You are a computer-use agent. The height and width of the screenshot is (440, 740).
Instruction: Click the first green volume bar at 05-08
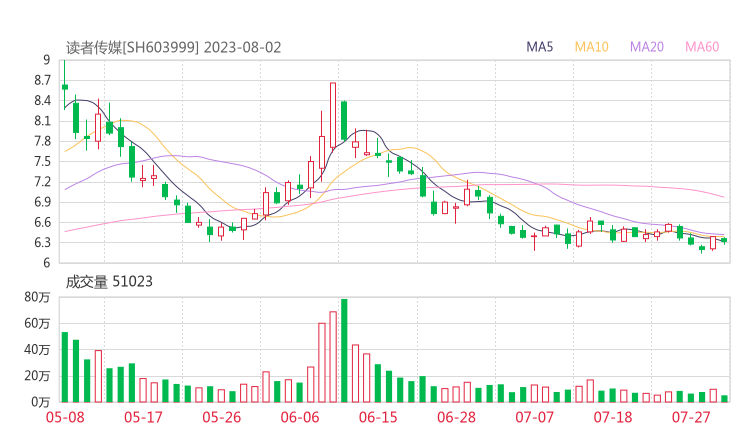65,367
